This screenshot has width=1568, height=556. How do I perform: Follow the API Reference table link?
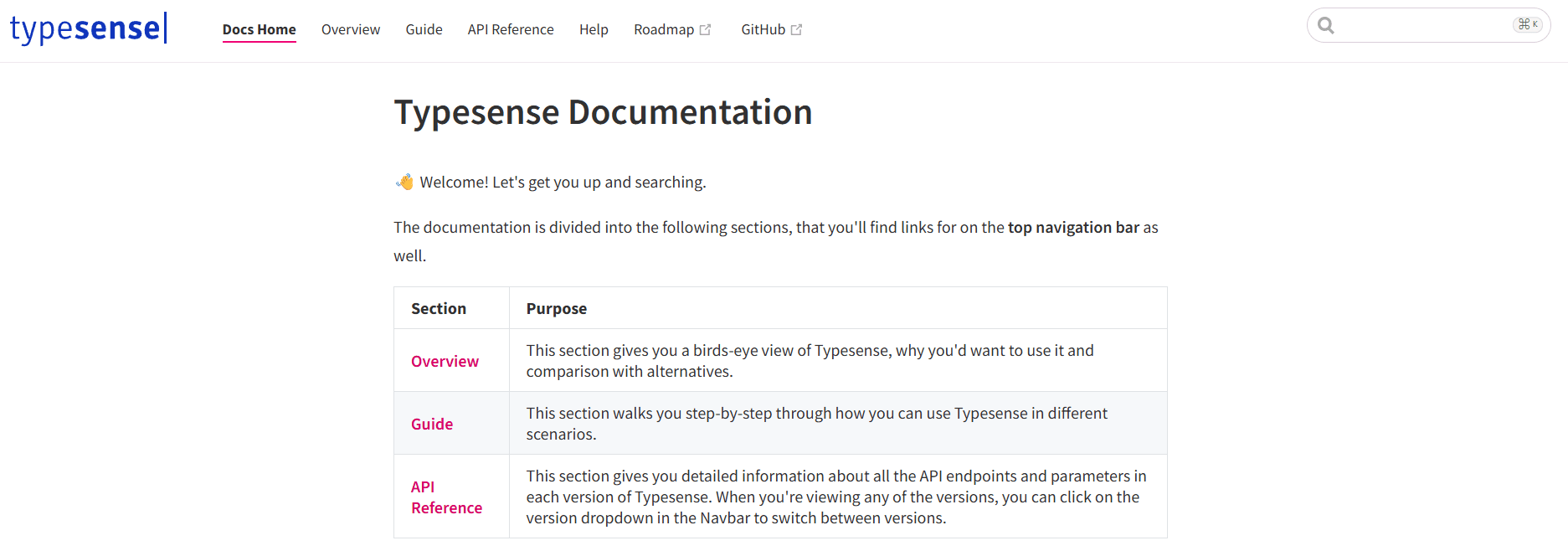(446, 497)
